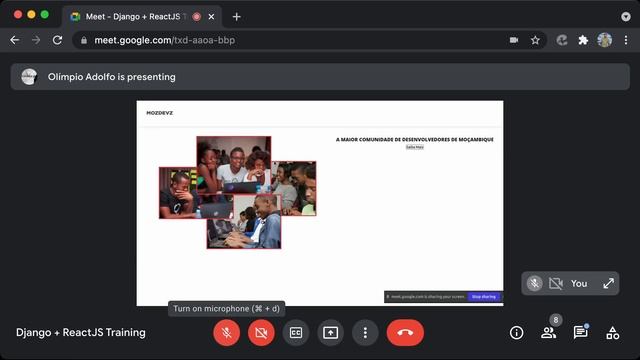This screenshot has height=360, width=640.
Task: Click the muted mic icon in You tile
Action: pyautogui.click(x=534, y=283)
